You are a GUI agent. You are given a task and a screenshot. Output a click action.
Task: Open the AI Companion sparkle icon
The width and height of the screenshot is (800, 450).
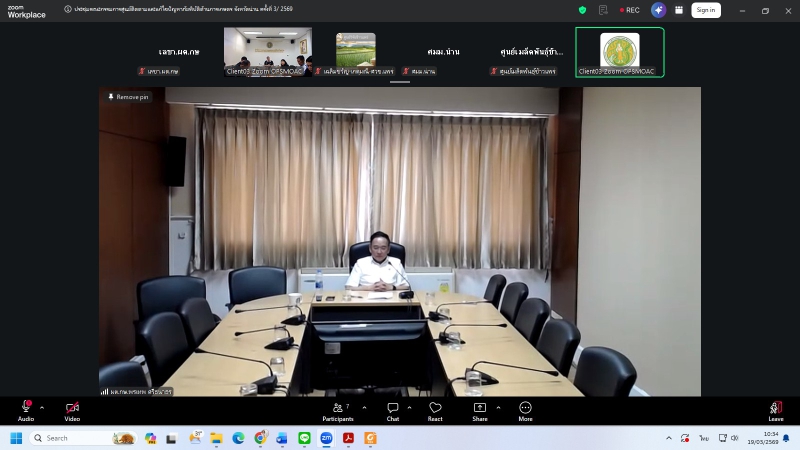point(658,10)
